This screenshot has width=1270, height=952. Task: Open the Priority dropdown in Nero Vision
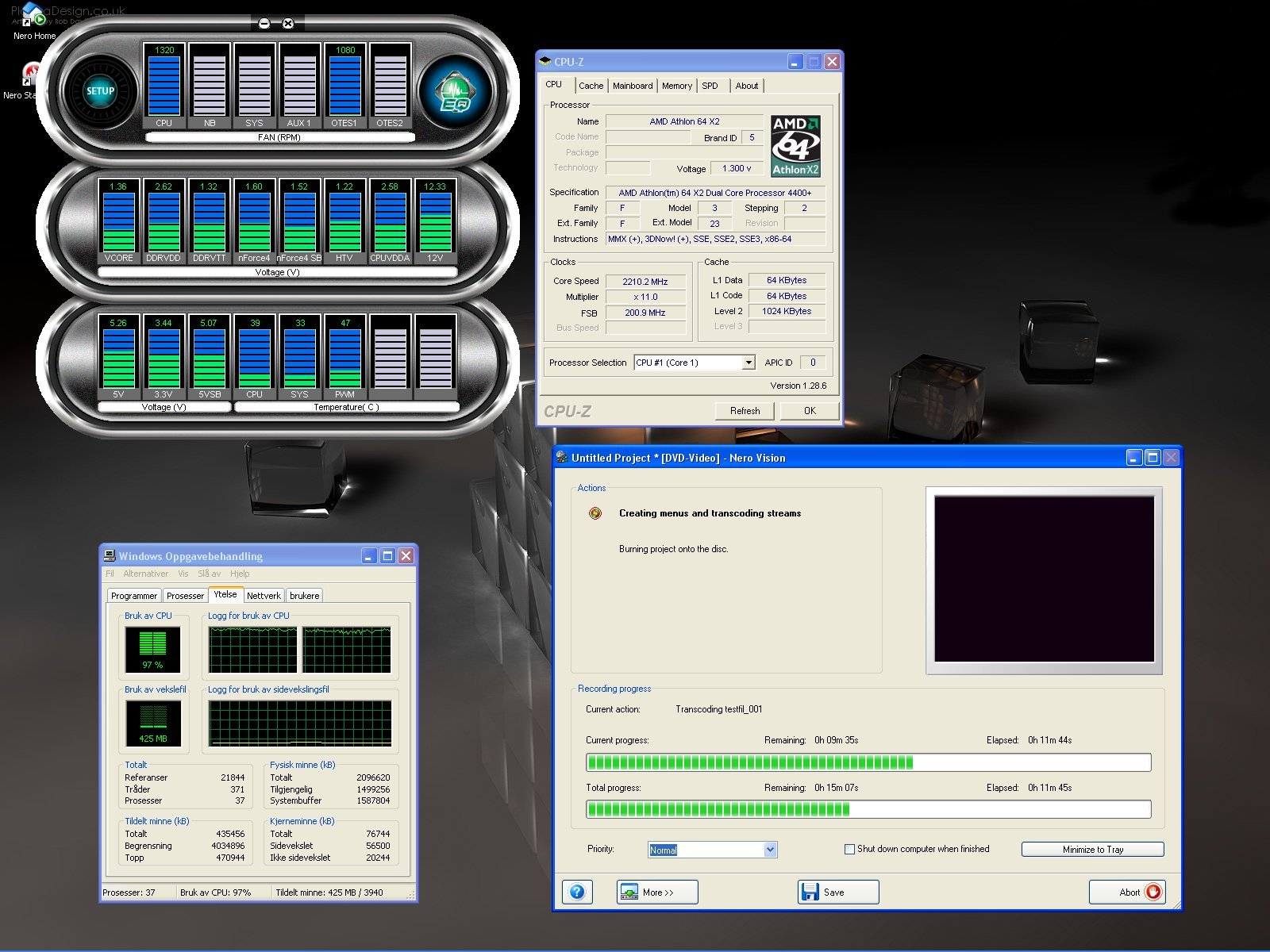coord(713,850)
